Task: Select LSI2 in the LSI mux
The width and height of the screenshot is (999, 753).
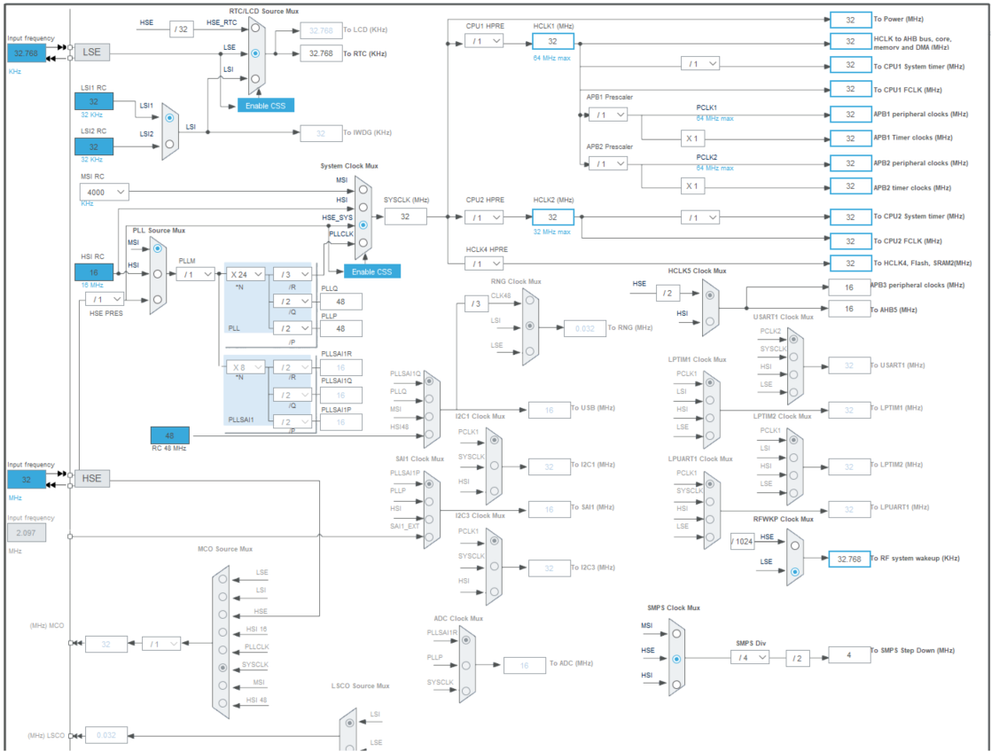Action: click(x=169, y=144)
